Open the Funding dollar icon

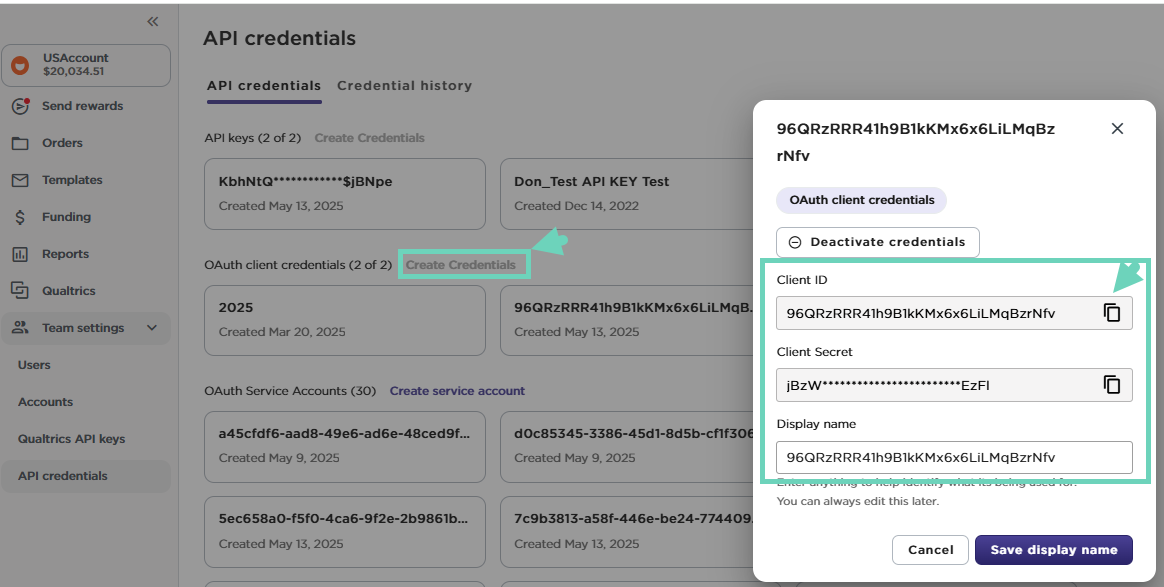click(x=20, y=217)
